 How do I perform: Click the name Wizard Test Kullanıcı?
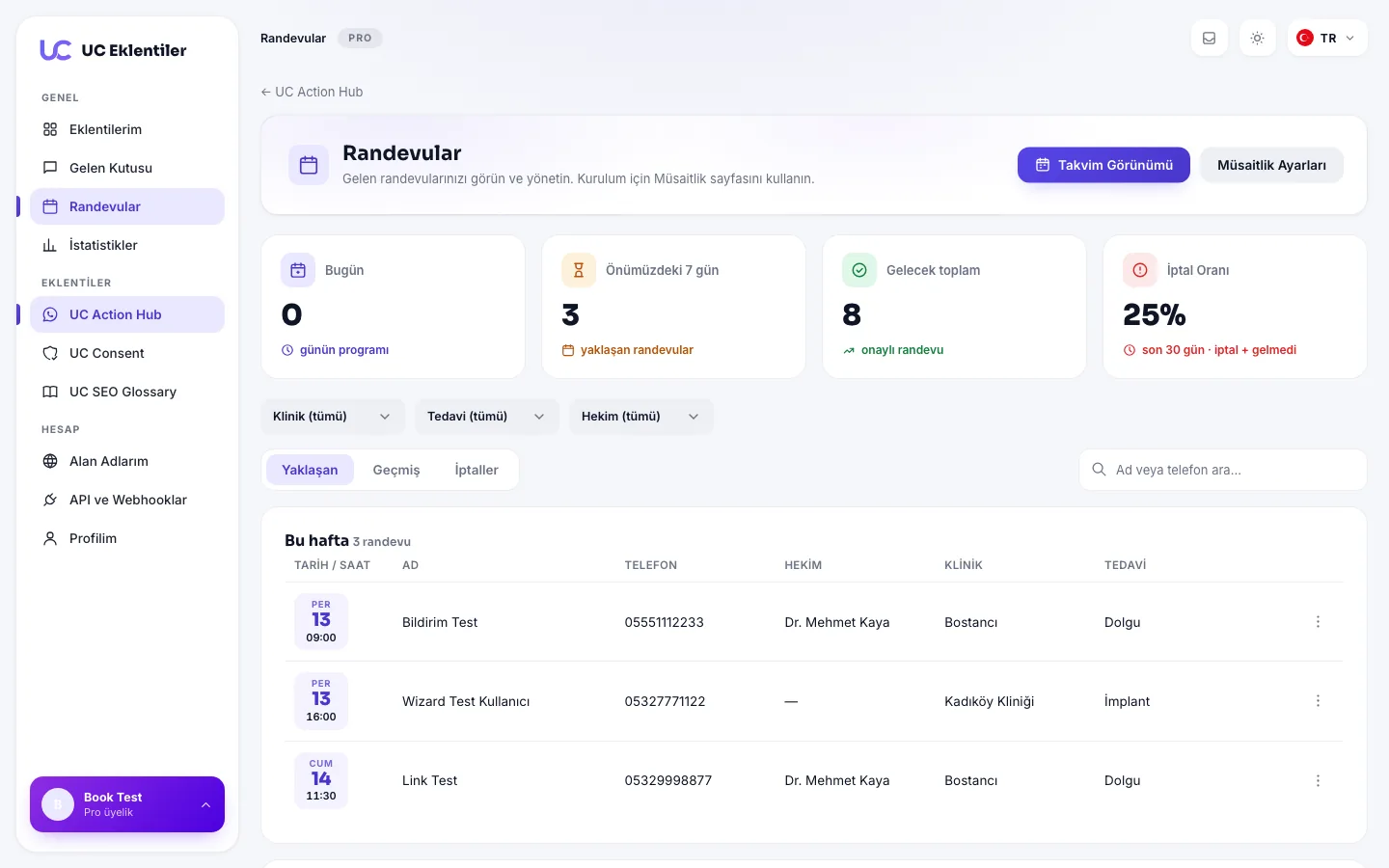coord(466,701)
